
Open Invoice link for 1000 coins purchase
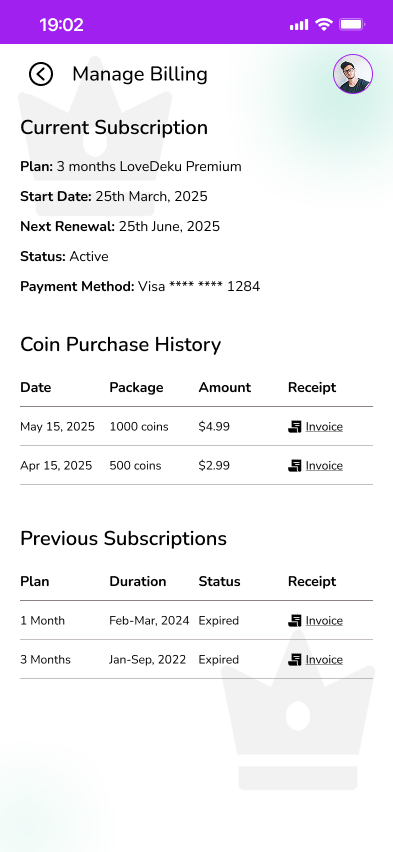324,427
